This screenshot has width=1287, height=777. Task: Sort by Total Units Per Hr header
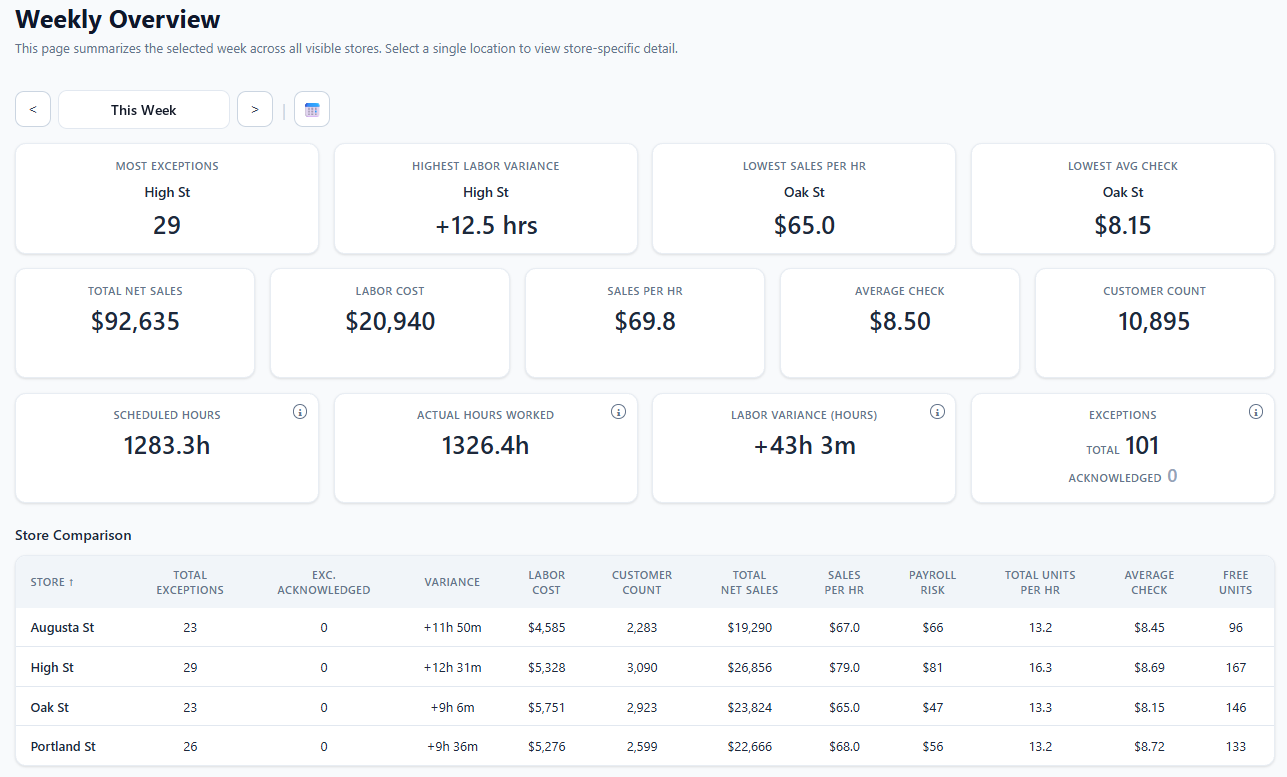[1040, 582]
